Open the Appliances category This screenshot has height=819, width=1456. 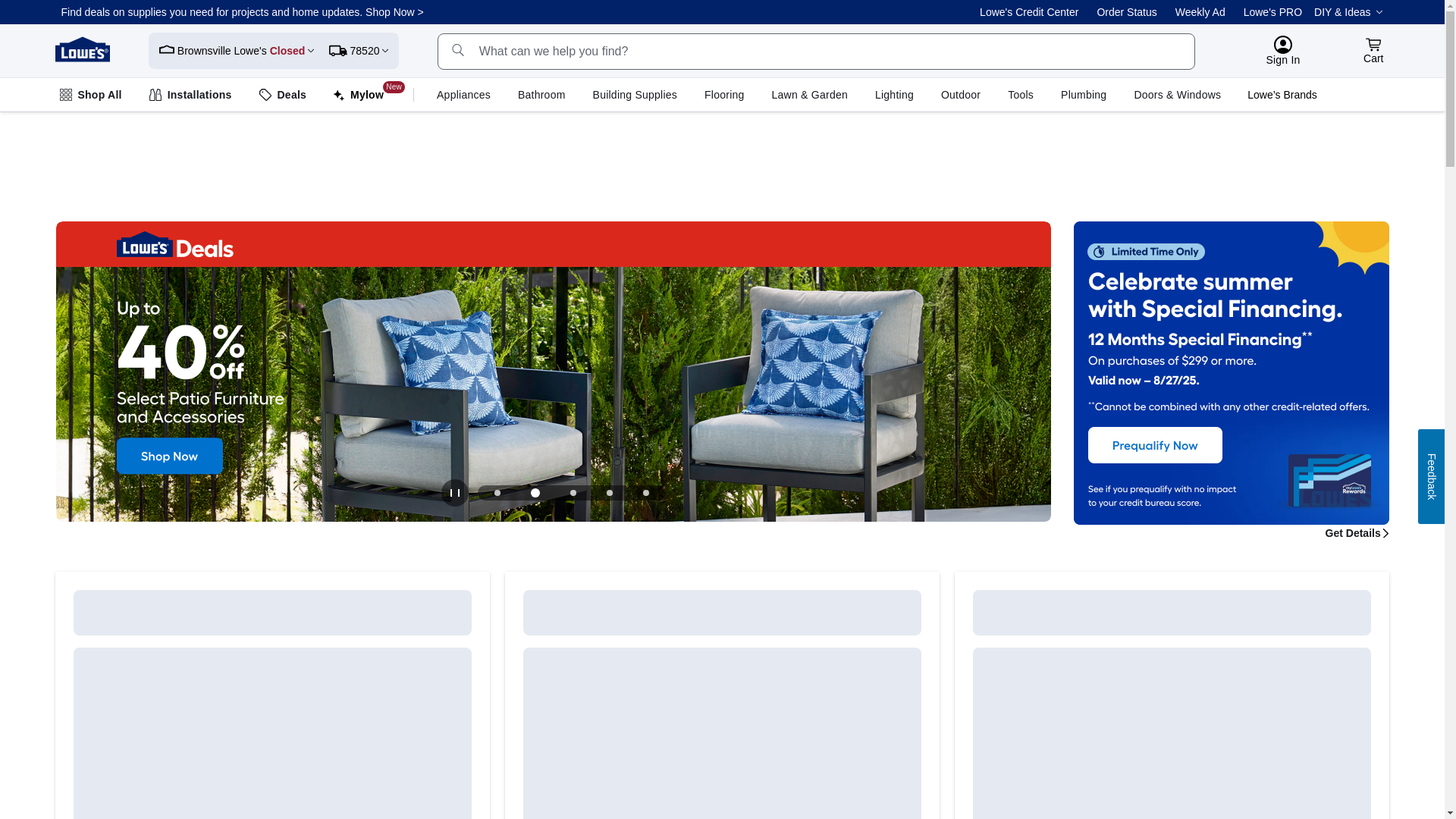click(463, 95)
